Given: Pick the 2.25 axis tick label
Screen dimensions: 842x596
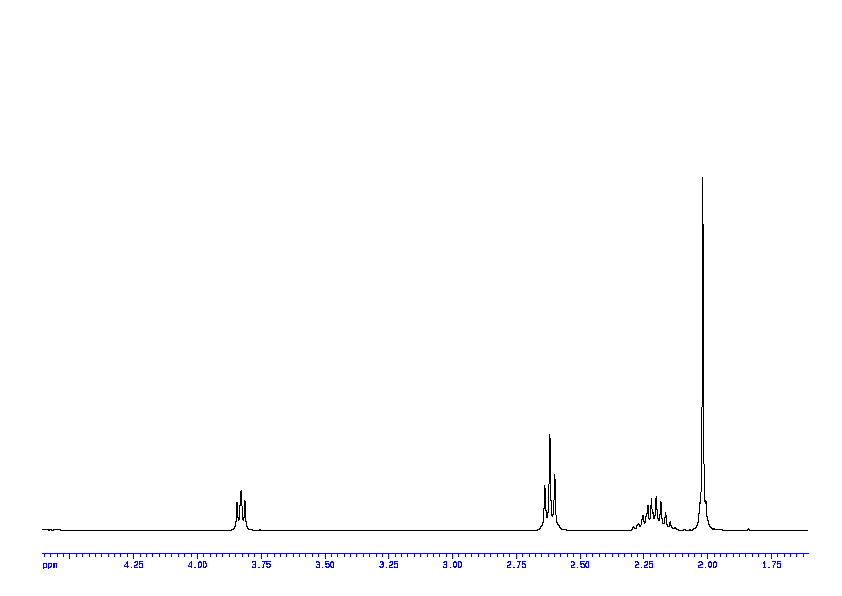Looking at the screenshot, I should pos(643,566).
